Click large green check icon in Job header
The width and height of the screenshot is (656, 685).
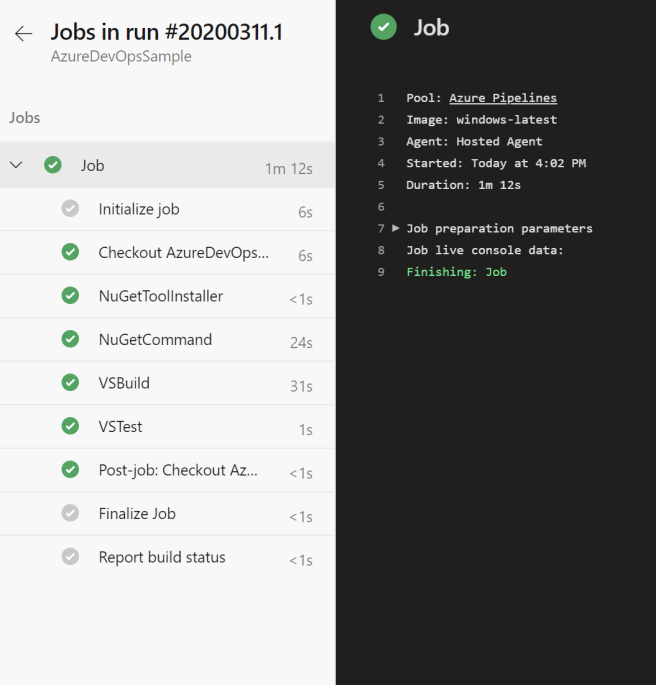[383, 27]
